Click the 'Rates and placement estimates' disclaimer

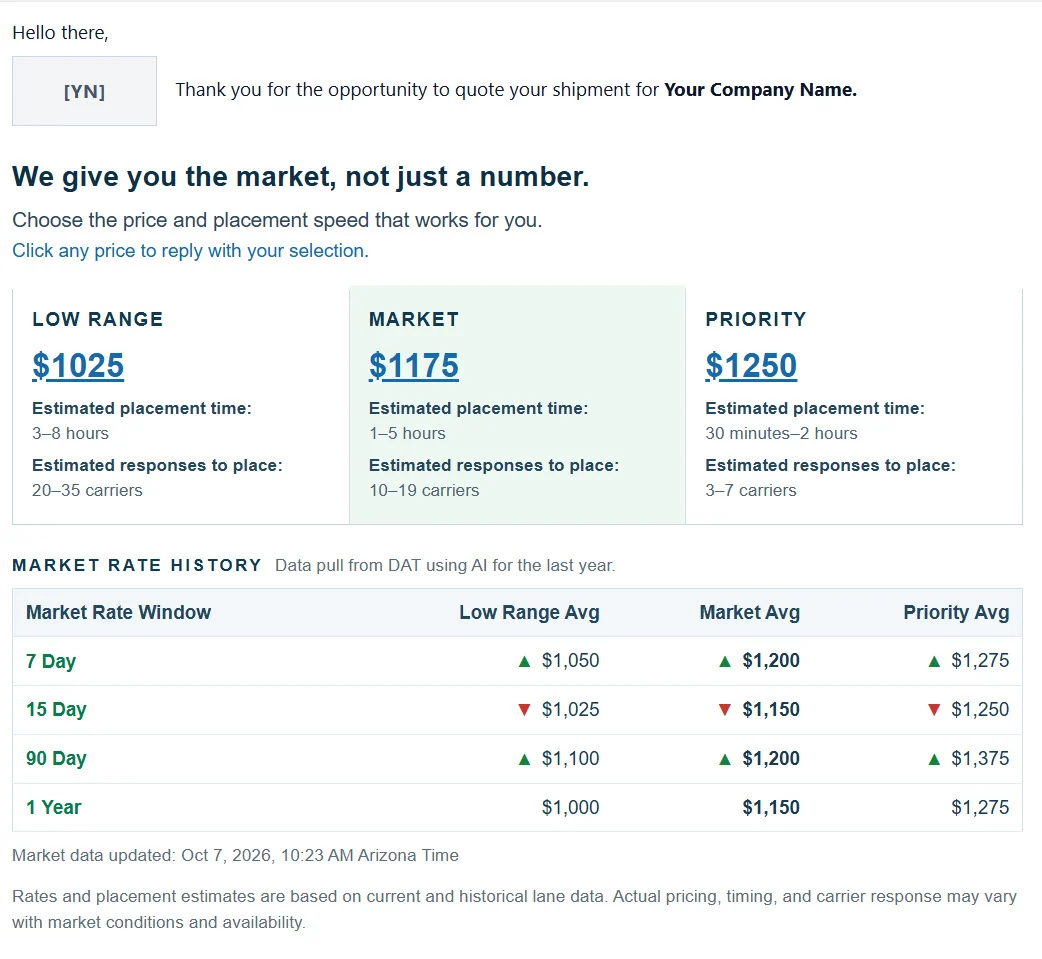tap(514, 909)
